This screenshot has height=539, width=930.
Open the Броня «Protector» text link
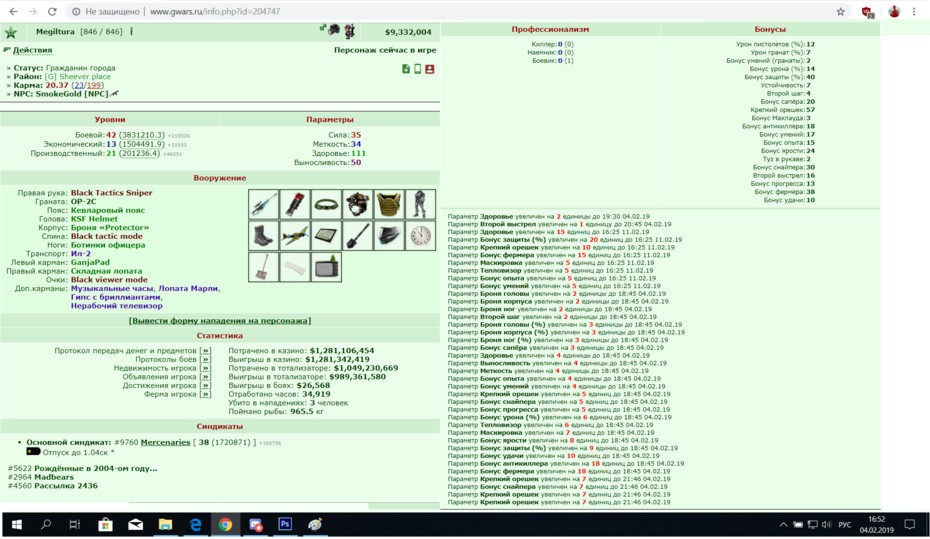click(x=110, y=228)
